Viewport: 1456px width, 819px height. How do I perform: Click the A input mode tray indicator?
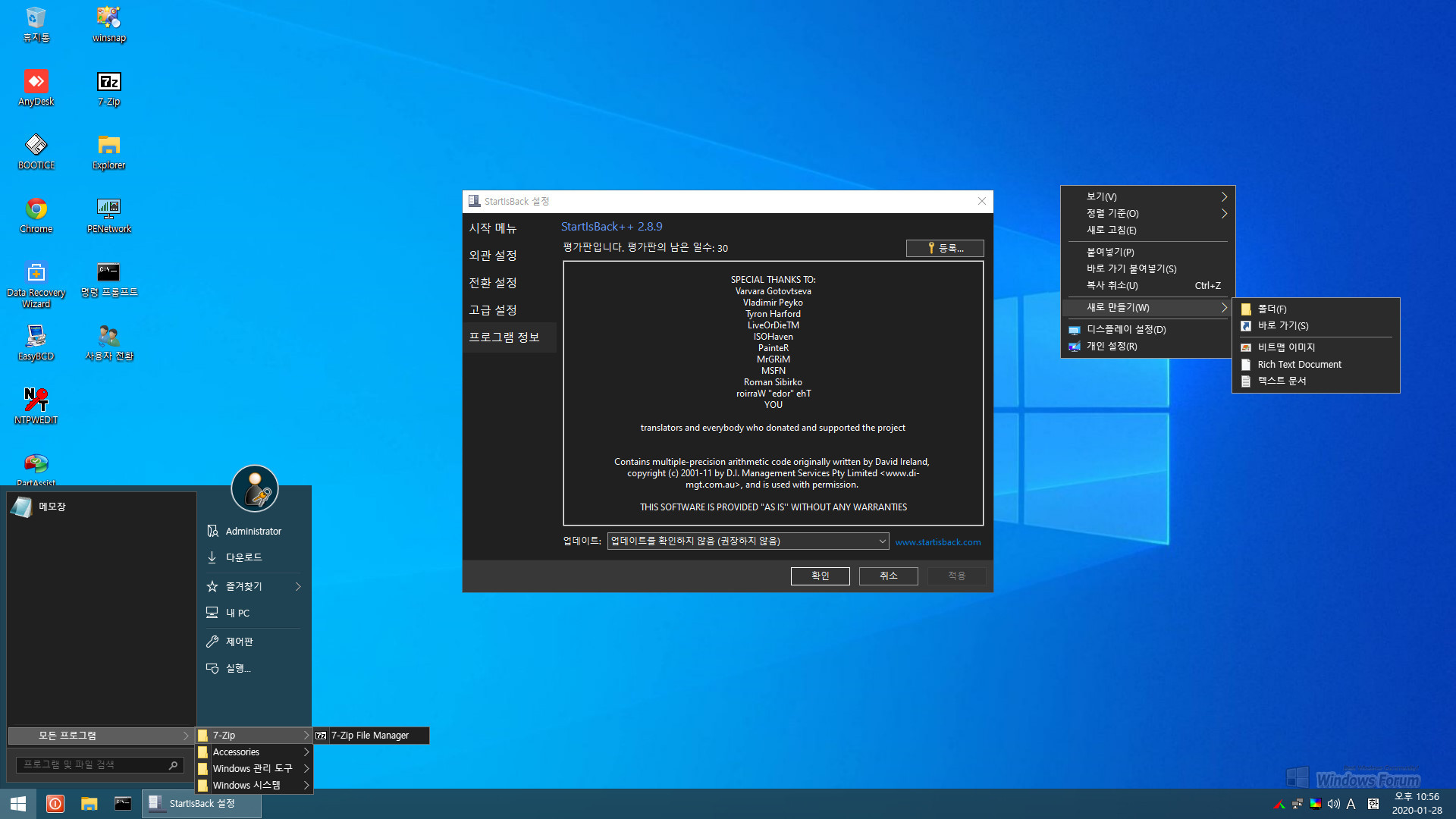click(1351, 804)
